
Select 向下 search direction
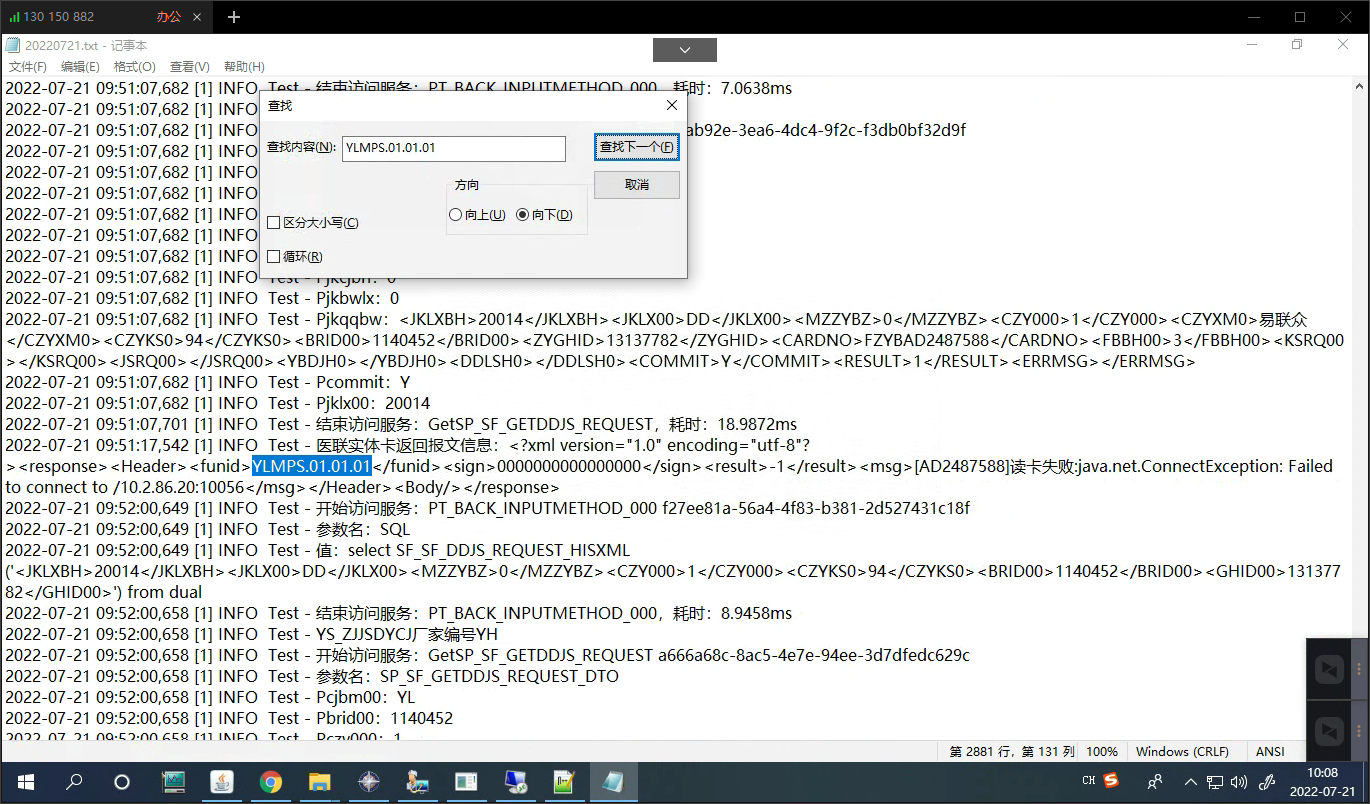tap(522, 215)
